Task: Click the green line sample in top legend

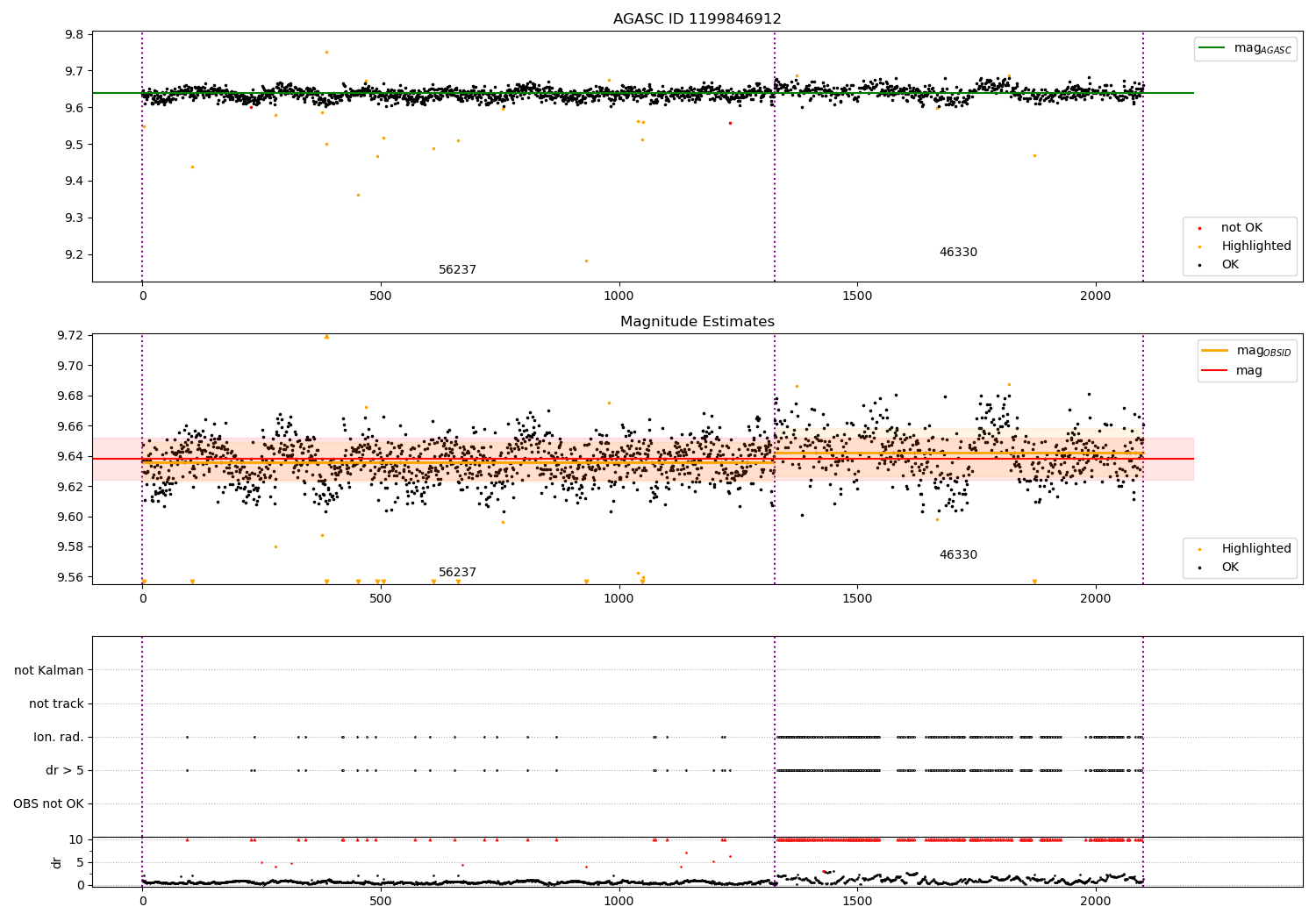Action: click(1212, 48)
